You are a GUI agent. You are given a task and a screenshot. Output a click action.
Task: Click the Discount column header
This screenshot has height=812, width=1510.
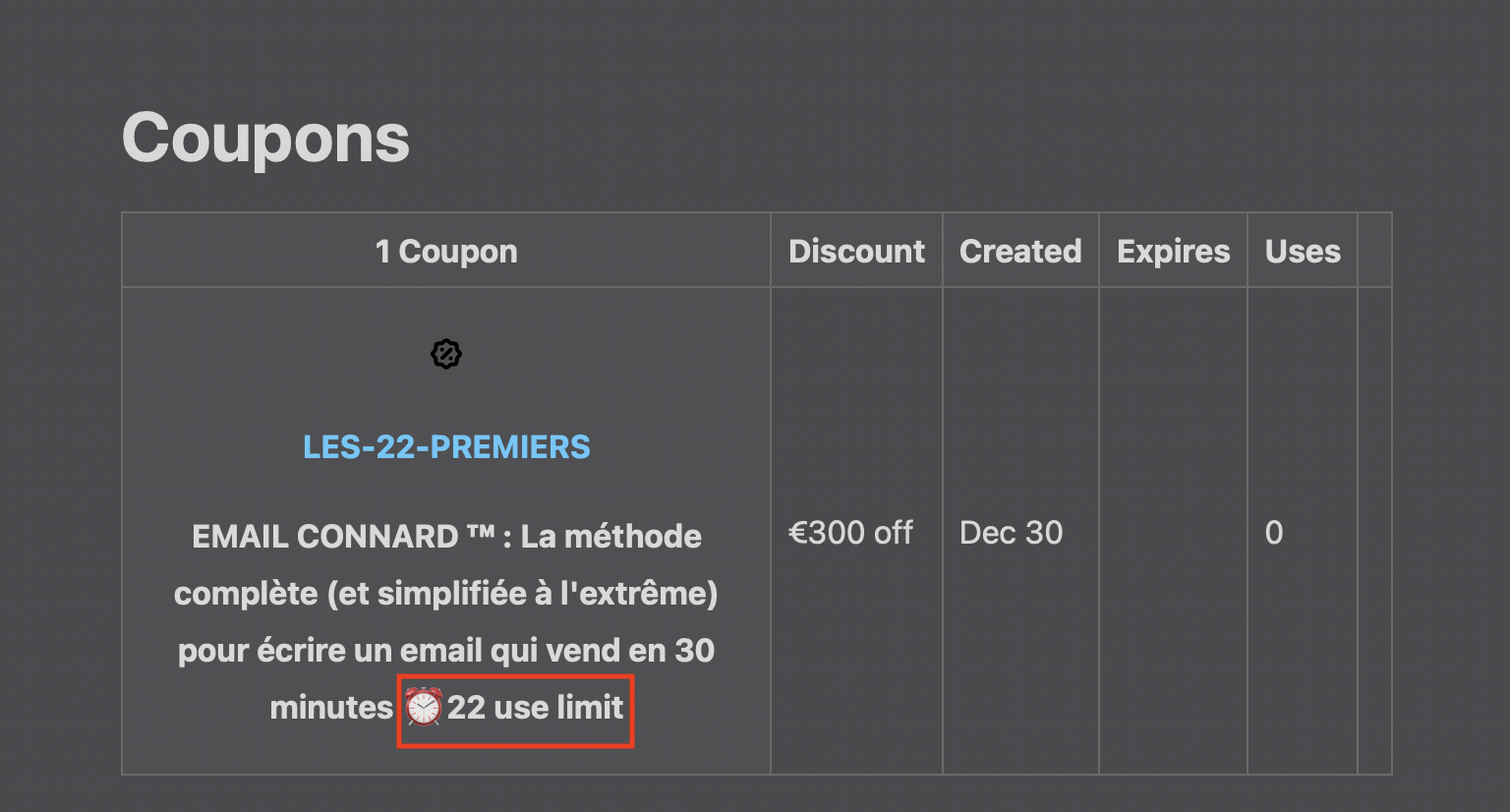tap(856, 251)
